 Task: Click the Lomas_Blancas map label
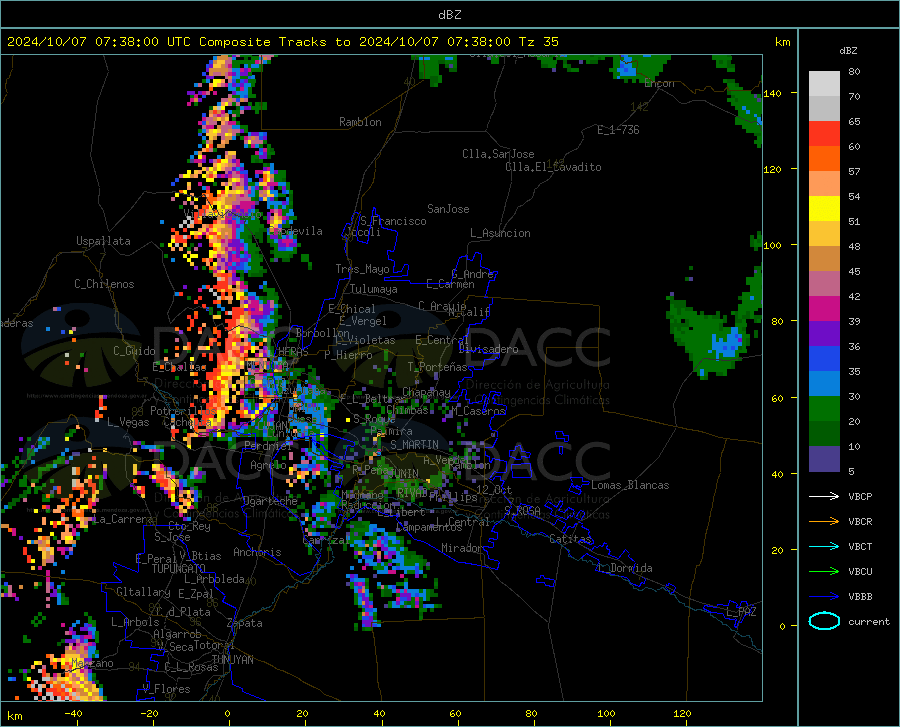630,485
